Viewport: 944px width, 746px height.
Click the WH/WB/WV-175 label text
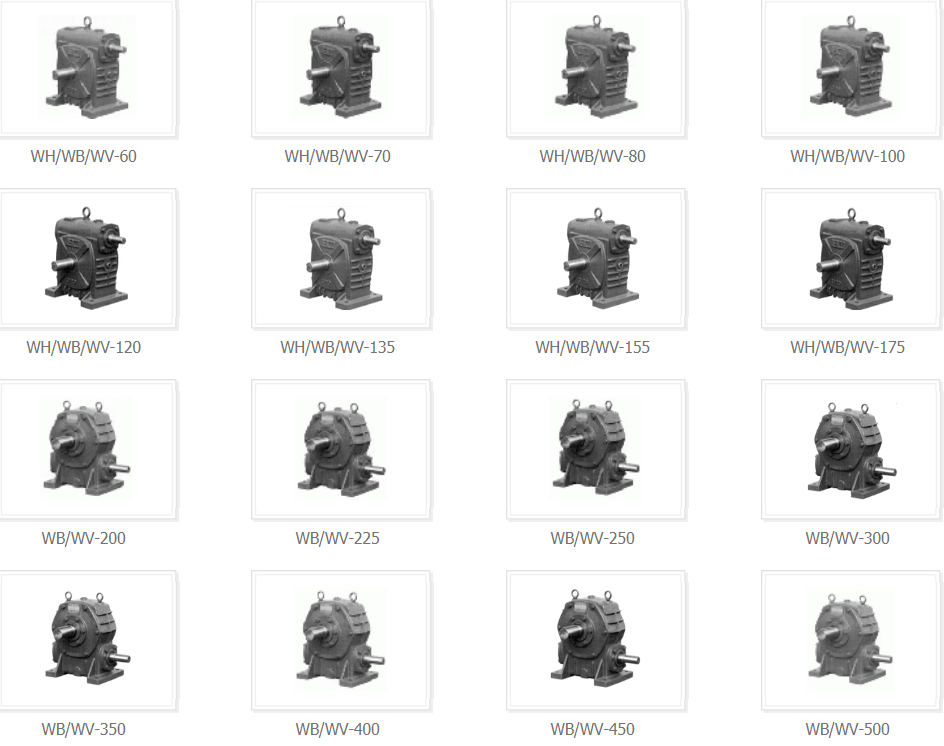(848, 347)
